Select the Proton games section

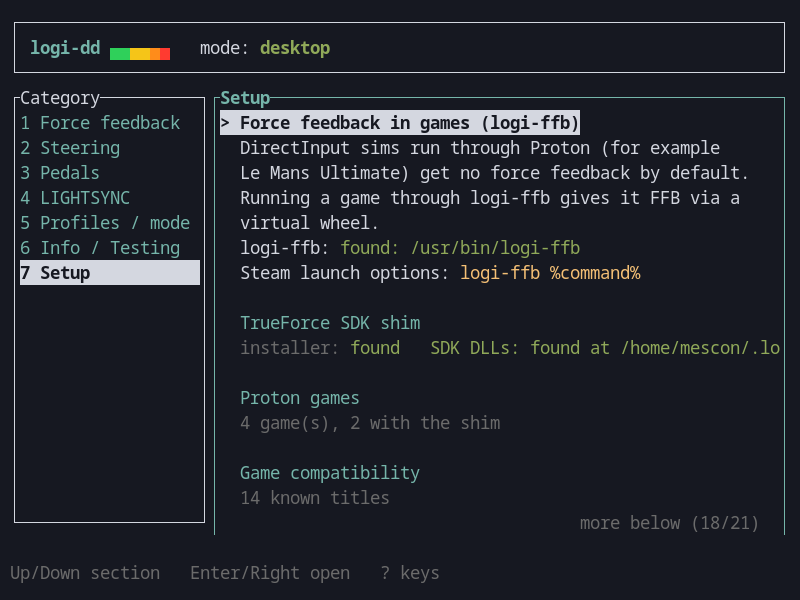pos(299,398)
